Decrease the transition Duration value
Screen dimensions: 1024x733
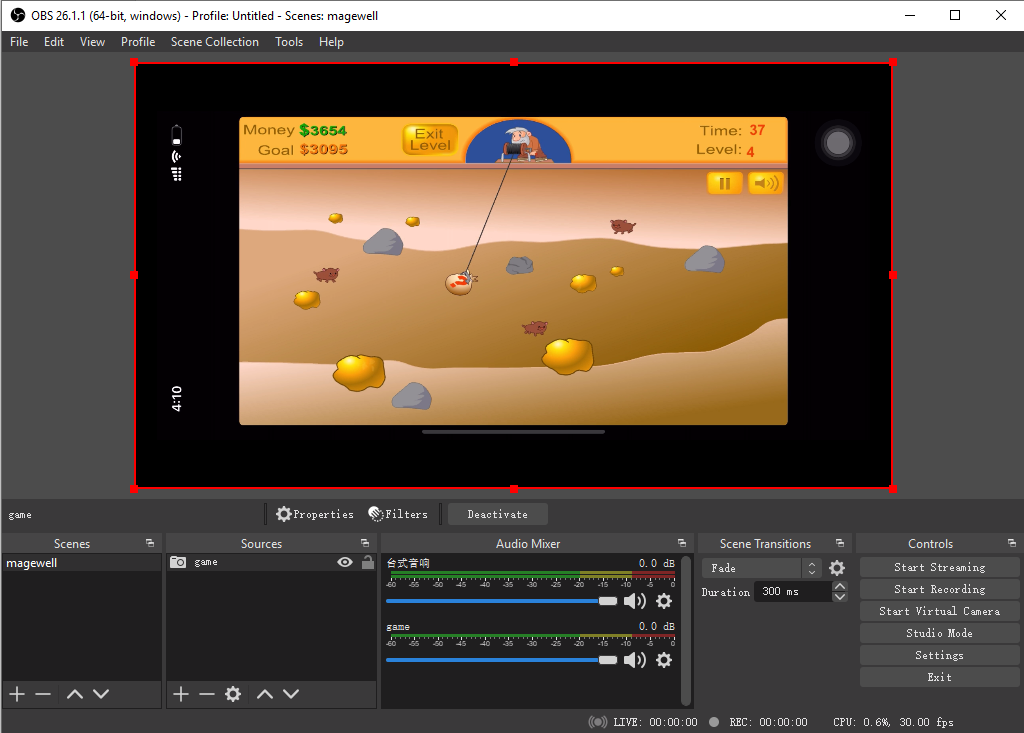tap(840, 596)
